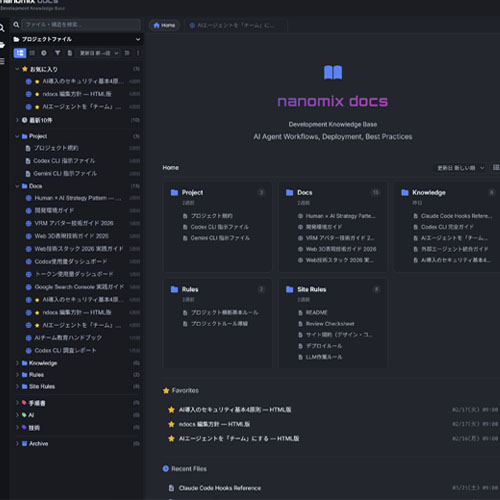Open Web 3D表現技術ガイド 2026 inside the Docs card
This screenshot has height=500, width=500.
click(x=341, y=249)
